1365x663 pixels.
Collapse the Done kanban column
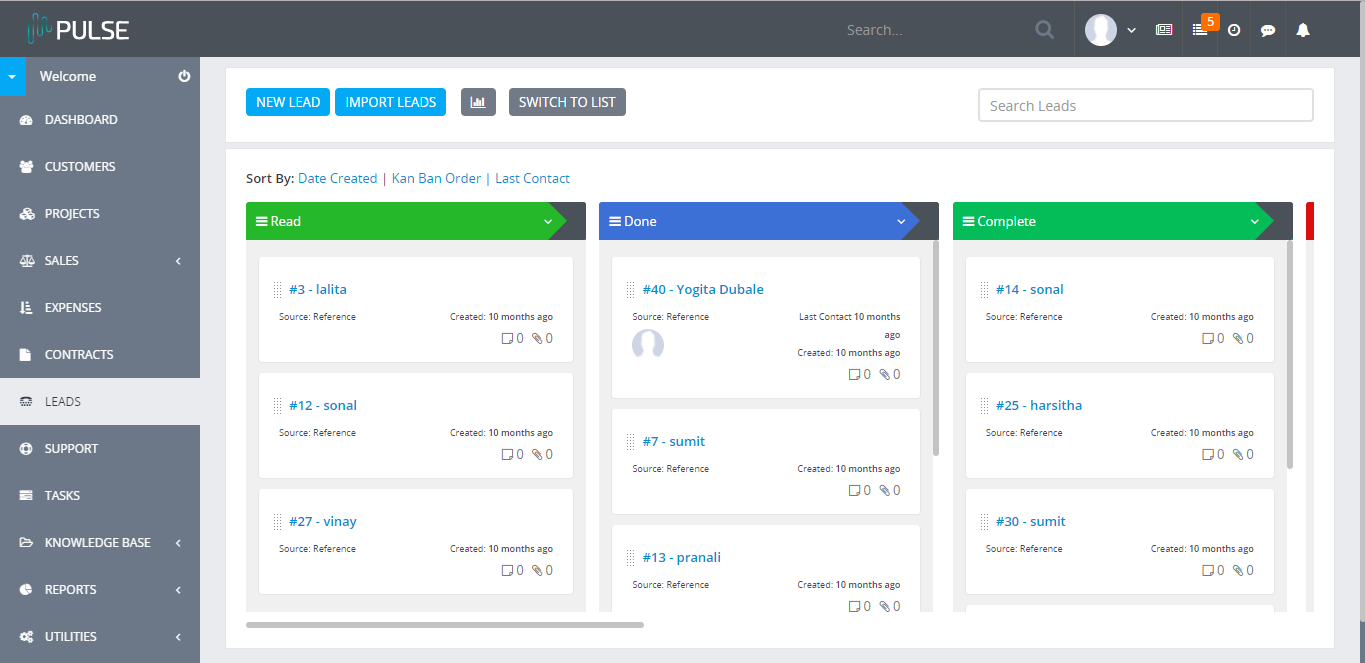pyautogui.click(x=901, y=221)
